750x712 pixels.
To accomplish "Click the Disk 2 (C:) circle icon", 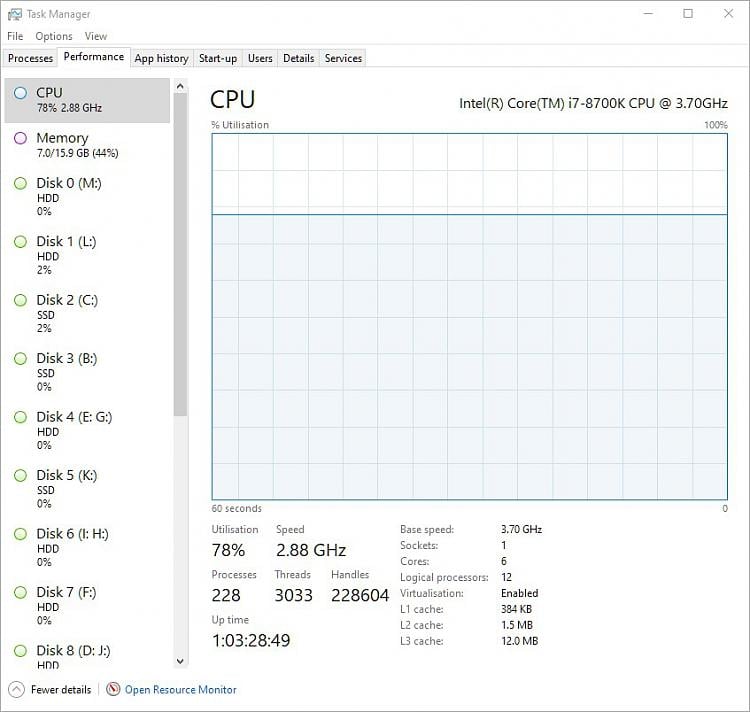I will (20, 300).
